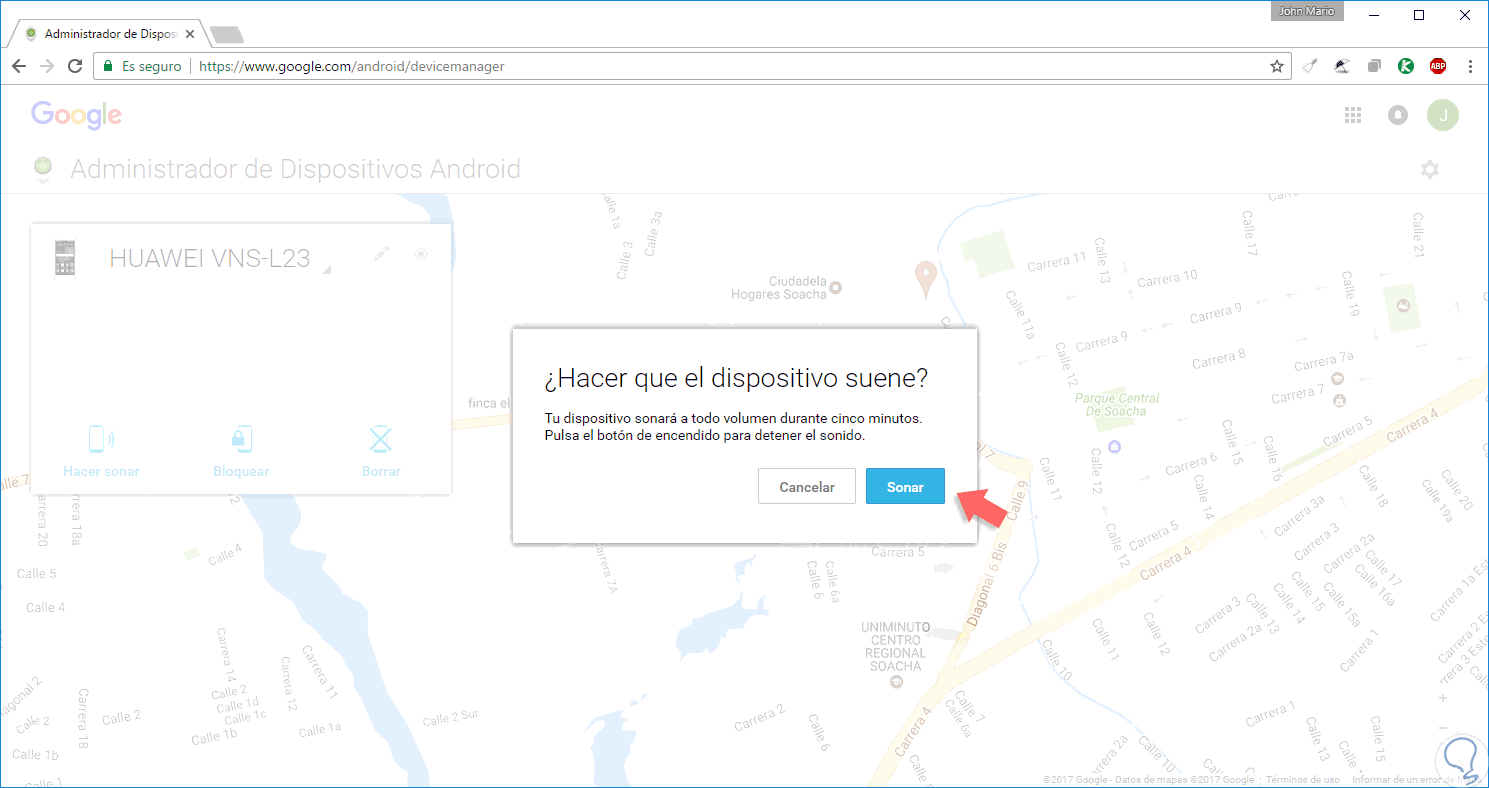1489x788 pixels.
Task: Click Borrar on the device card
Action: [381, 452]
